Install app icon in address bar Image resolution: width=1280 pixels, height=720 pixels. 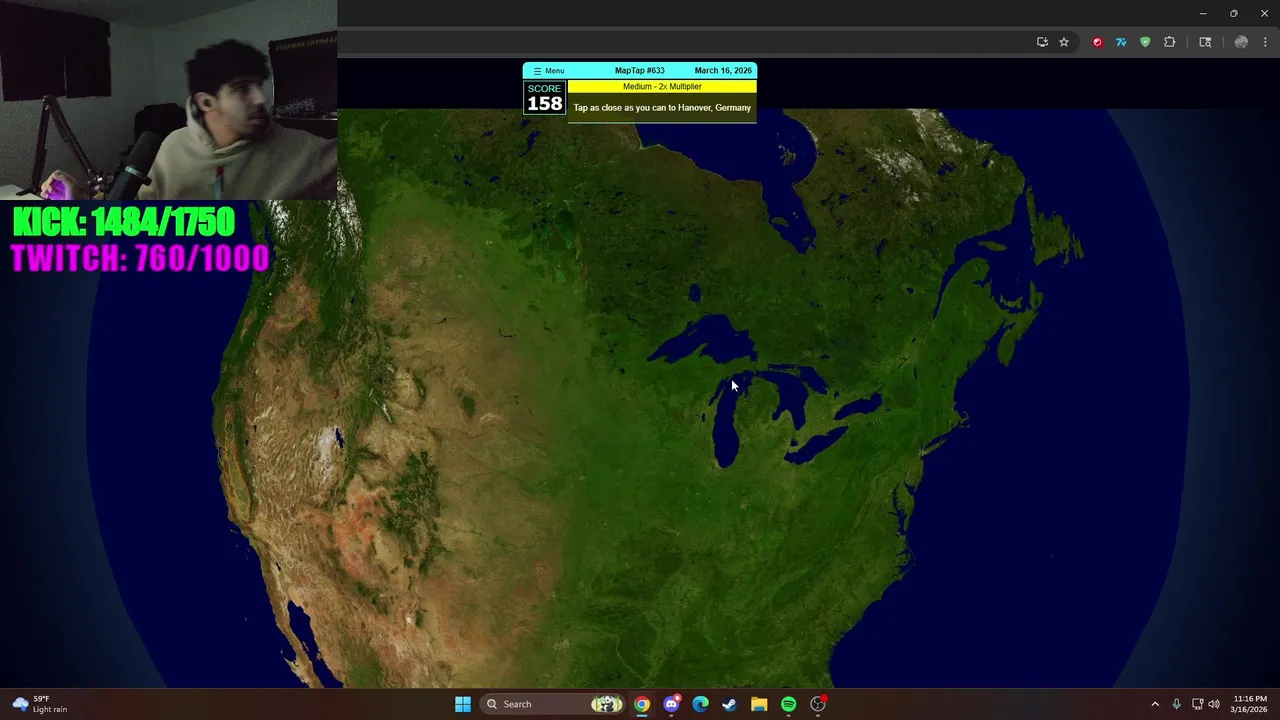pyautogui.click(x=1042, y=42)
